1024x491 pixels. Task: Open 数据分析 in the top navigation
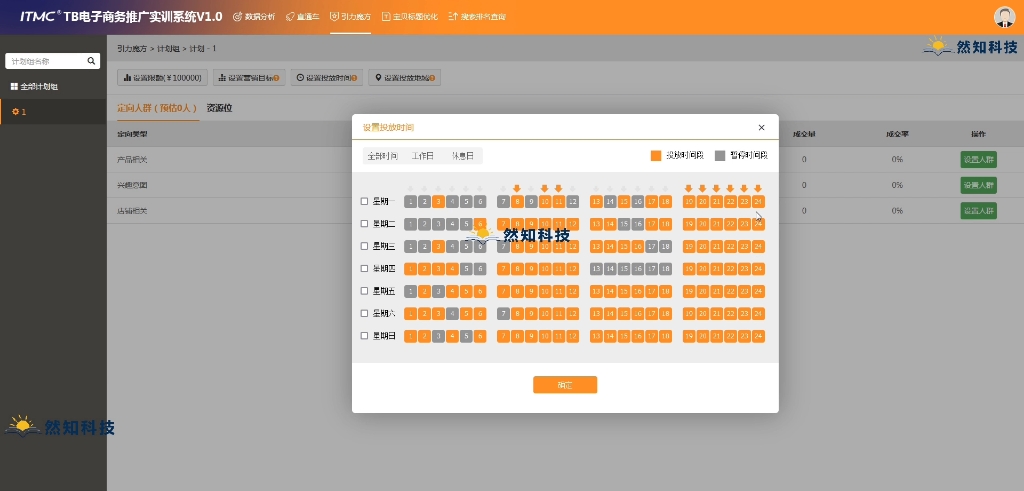(255, 17)
